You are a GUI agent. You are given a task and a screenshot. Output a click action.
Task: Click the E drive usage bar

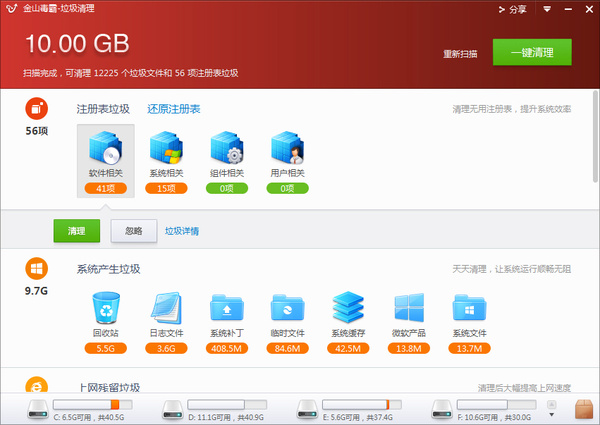[x=362, y=404]
